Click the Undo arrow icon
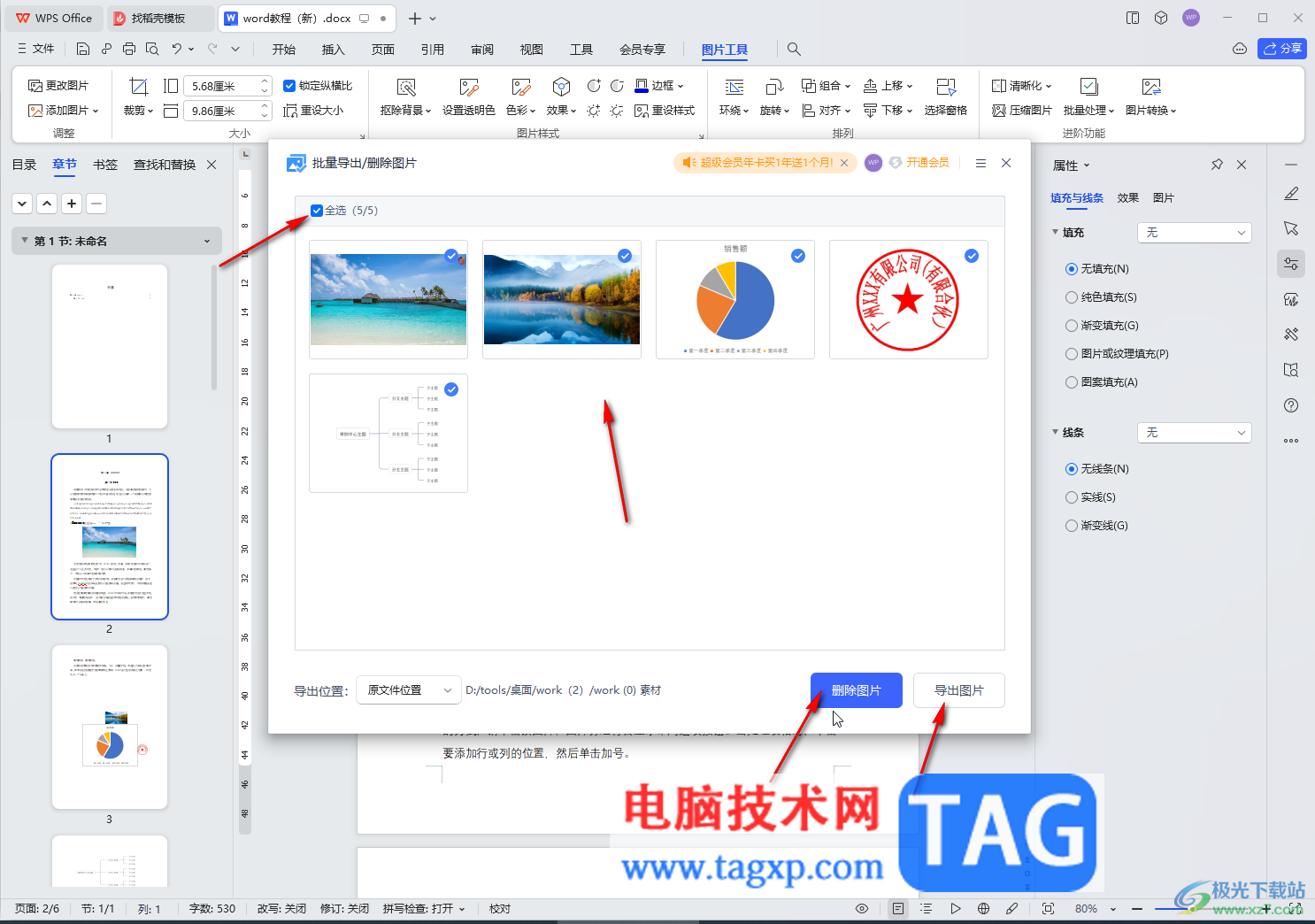This screenshot has height=924, width=1315. pyautogui.click(x=177, y=49)
